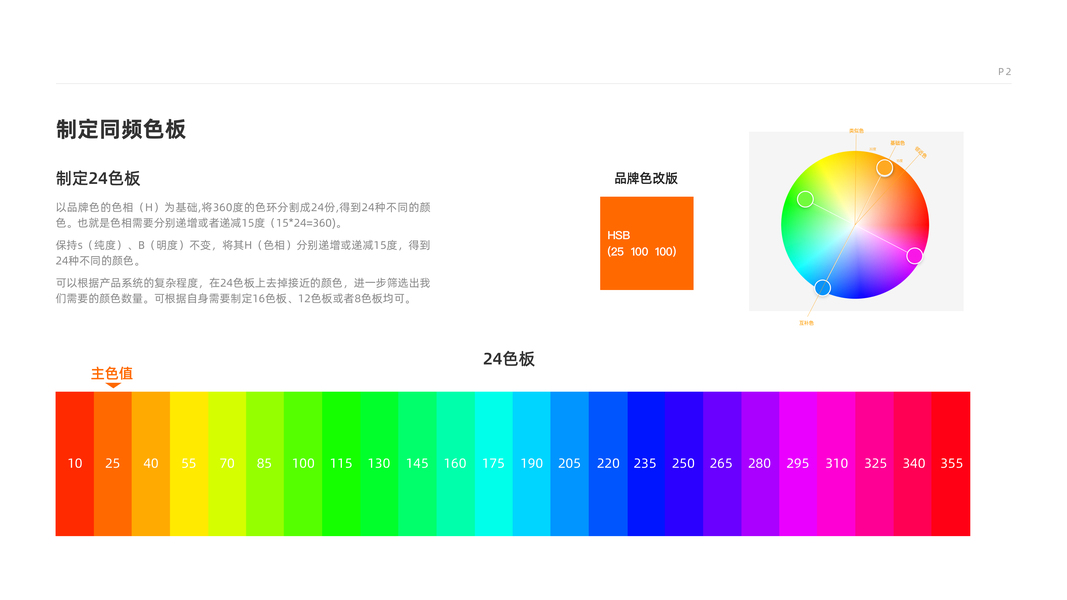1067x600 pixels.
Task: Click the swatch labeled 85
Action: pyautogui.click(x=265, y=463)
